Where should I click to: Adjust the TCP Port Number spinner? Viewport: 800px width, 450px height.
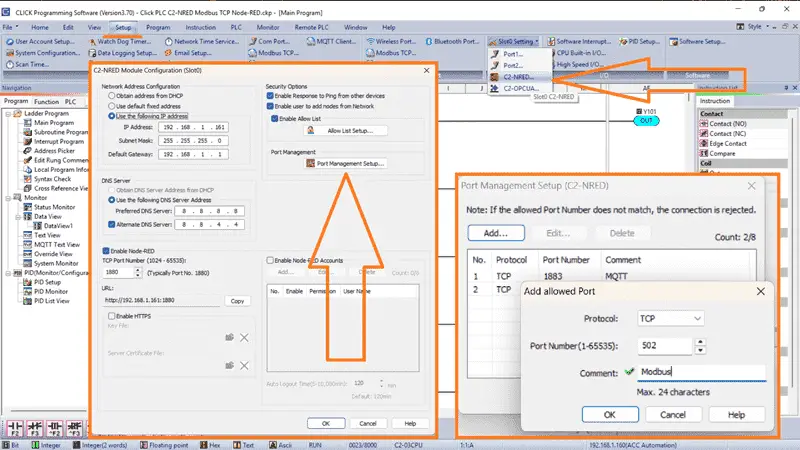point(138,272)
